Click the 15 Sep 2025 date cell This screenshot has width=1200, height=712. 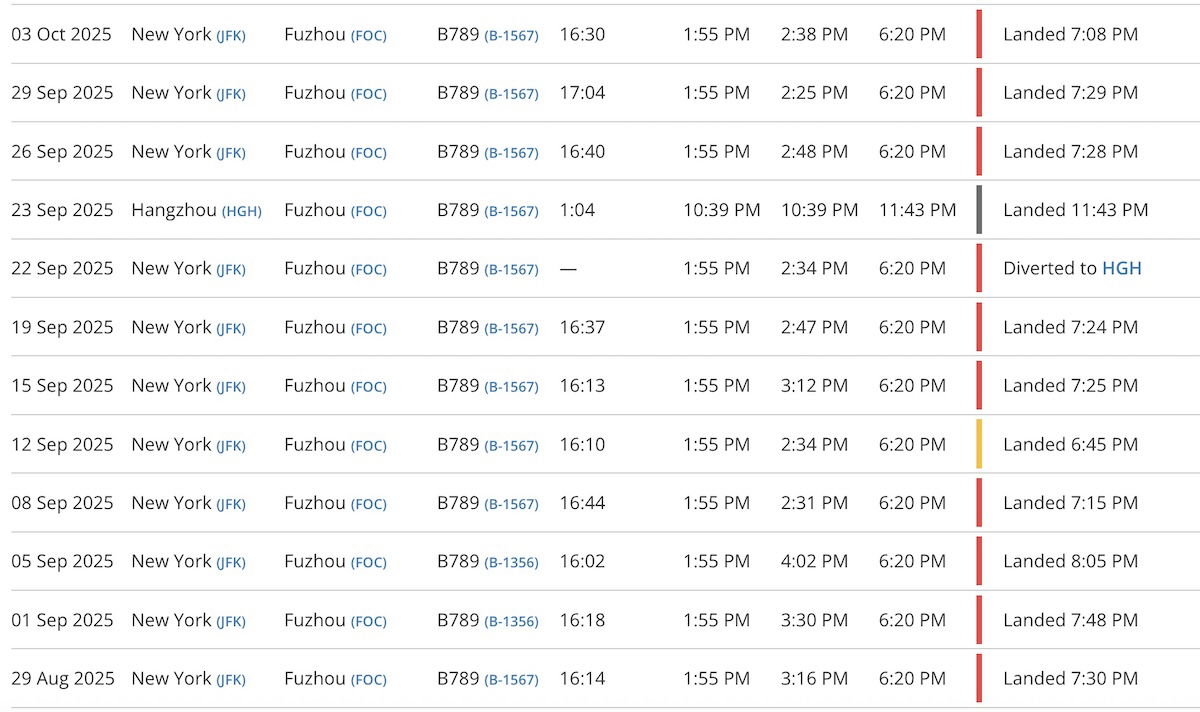click(x=62, y=386)
